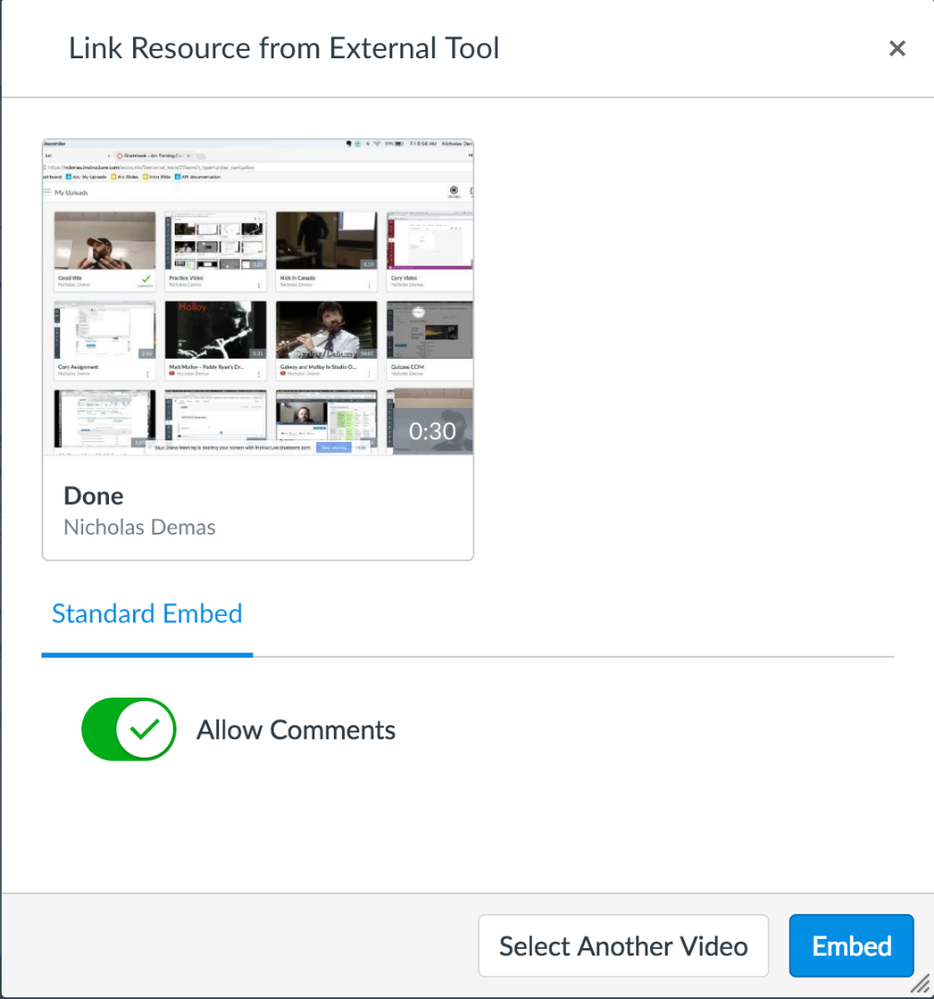Switch to the Standard Embed tab
Screen dimensions: 934x999
click(x=147, y=614)
